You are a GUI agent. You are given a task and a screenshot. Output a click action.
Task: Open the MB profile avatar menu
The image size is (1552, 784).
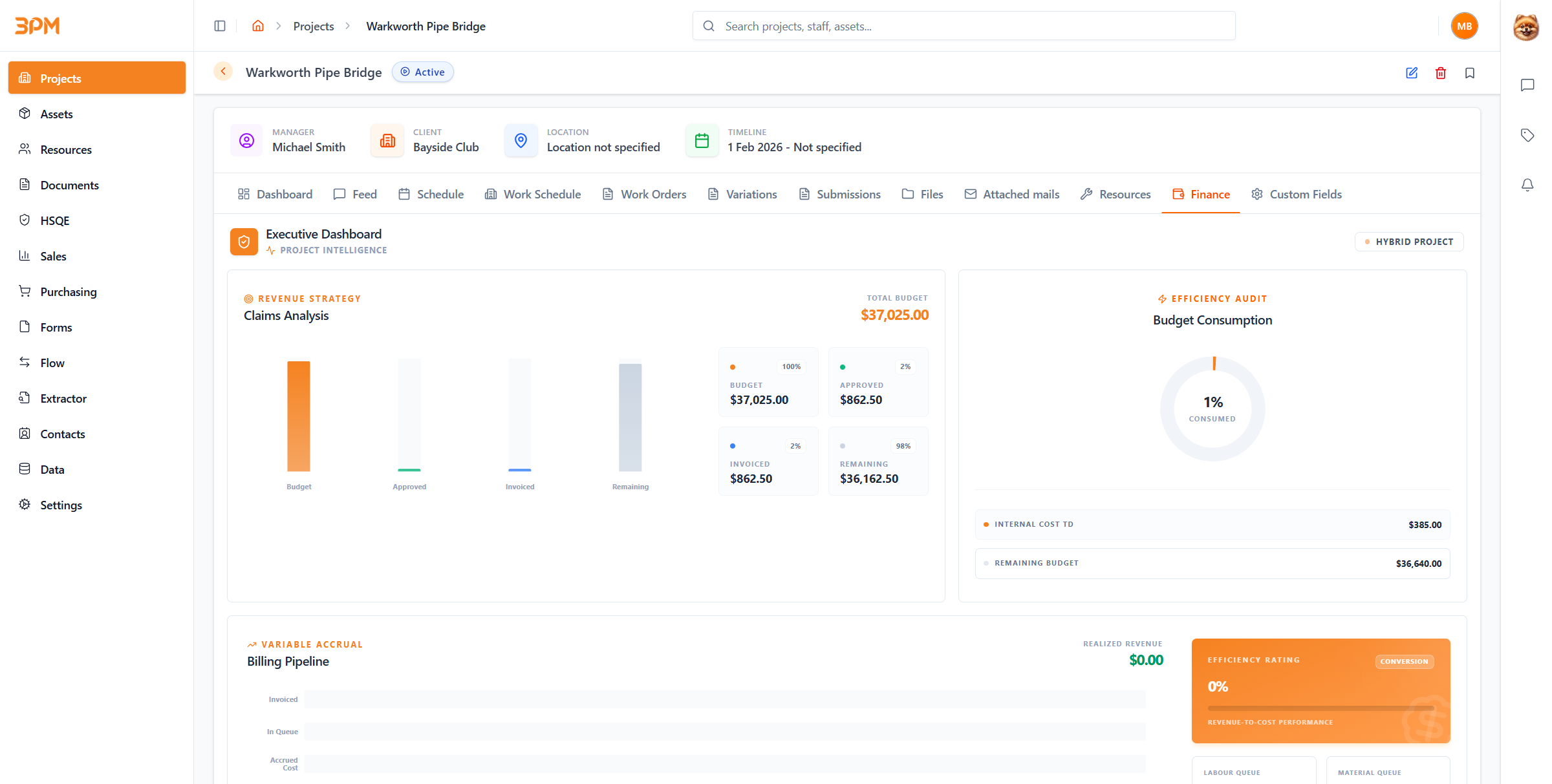coord(1464,26)
